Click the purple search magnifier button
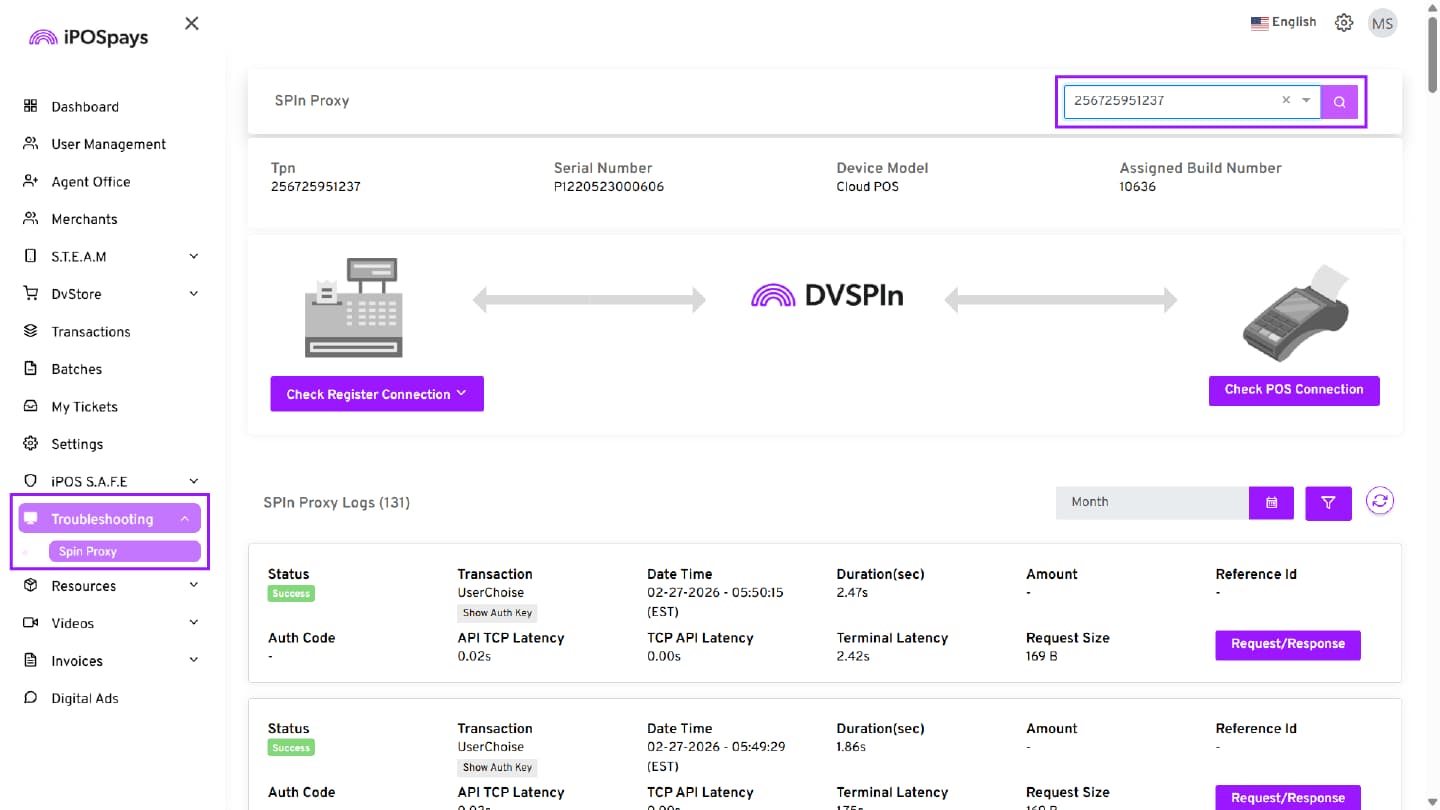The height and width of the screenshot is (810, 1440). pos(1339,101)
